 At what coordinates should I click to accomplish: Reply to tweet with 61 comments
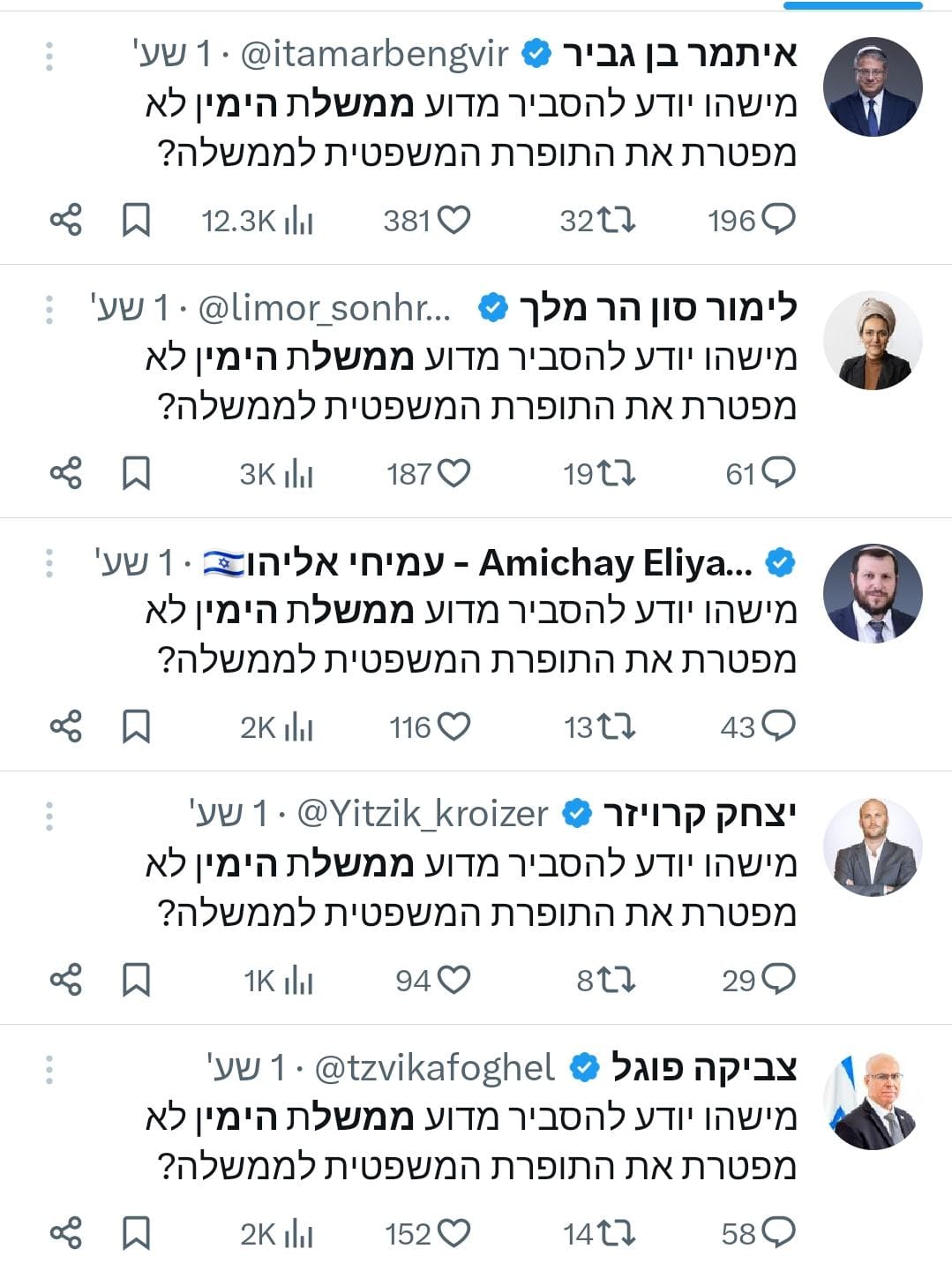778,473
